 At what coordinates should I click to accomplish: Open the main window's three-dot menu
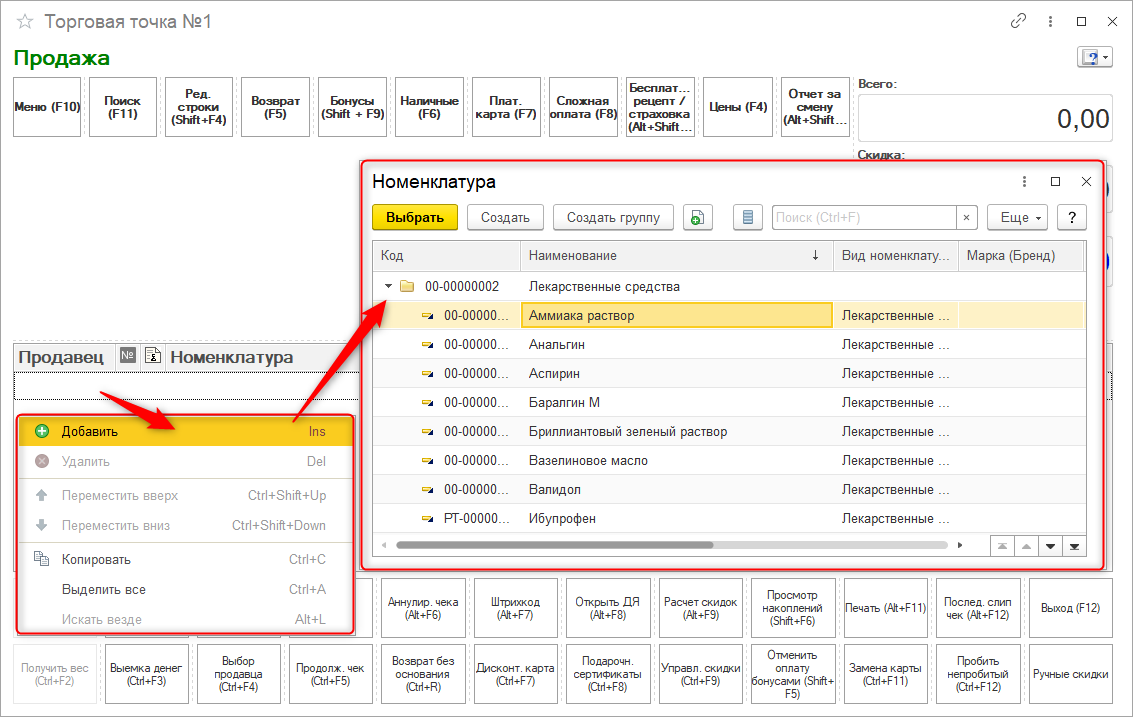point(1050,22)
